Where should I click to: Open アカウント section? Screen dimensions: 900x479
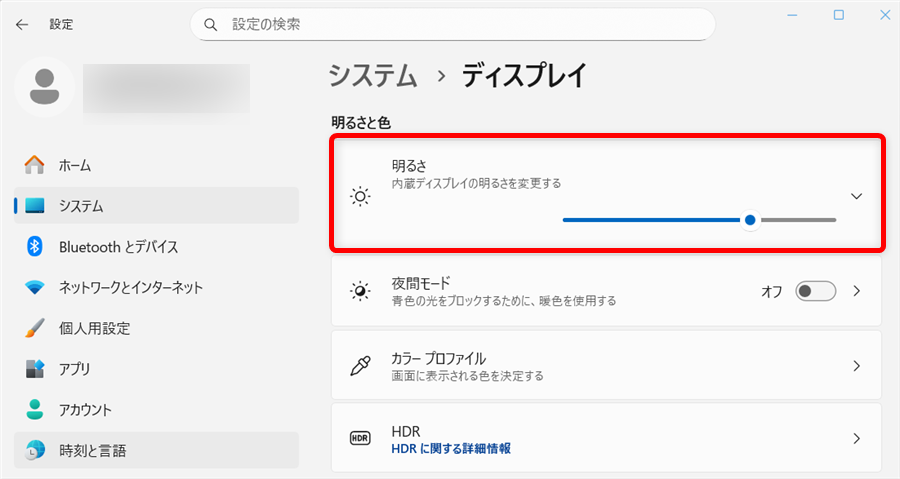(156, 410)
